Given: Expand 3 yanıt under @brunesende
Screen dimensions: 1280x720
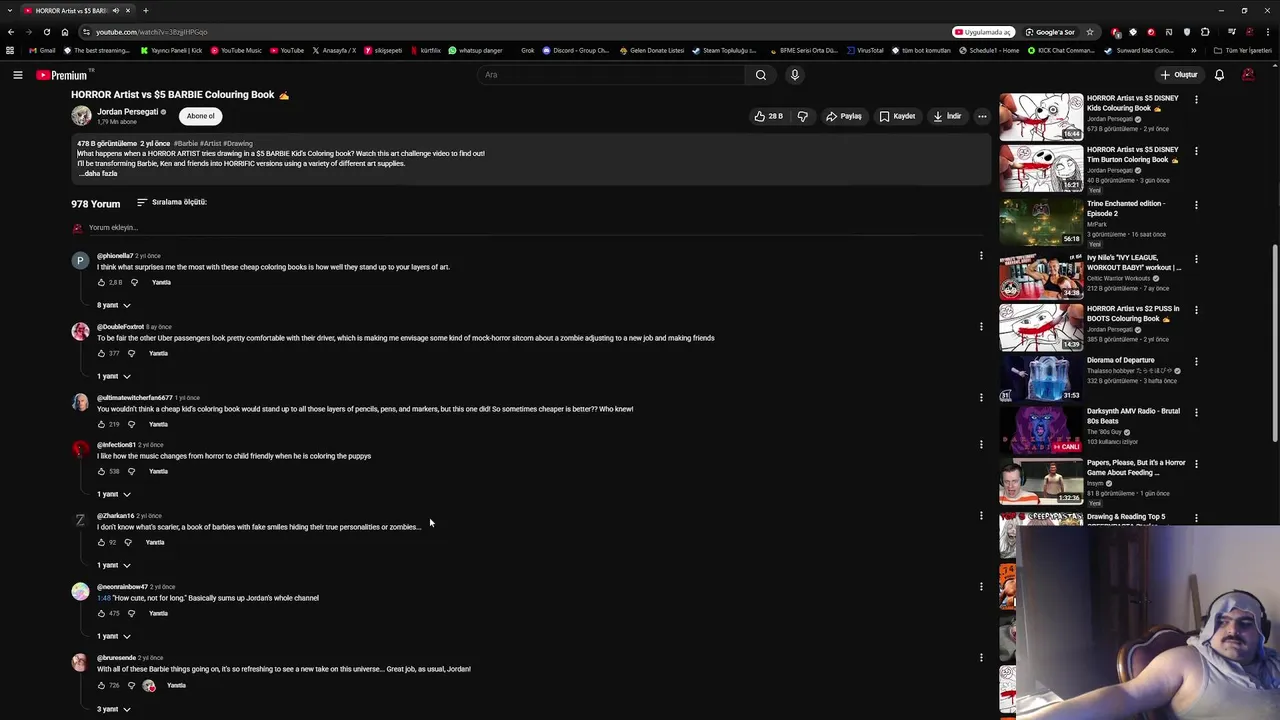Looking at the screenshot, I should click(x=113, y=709).
